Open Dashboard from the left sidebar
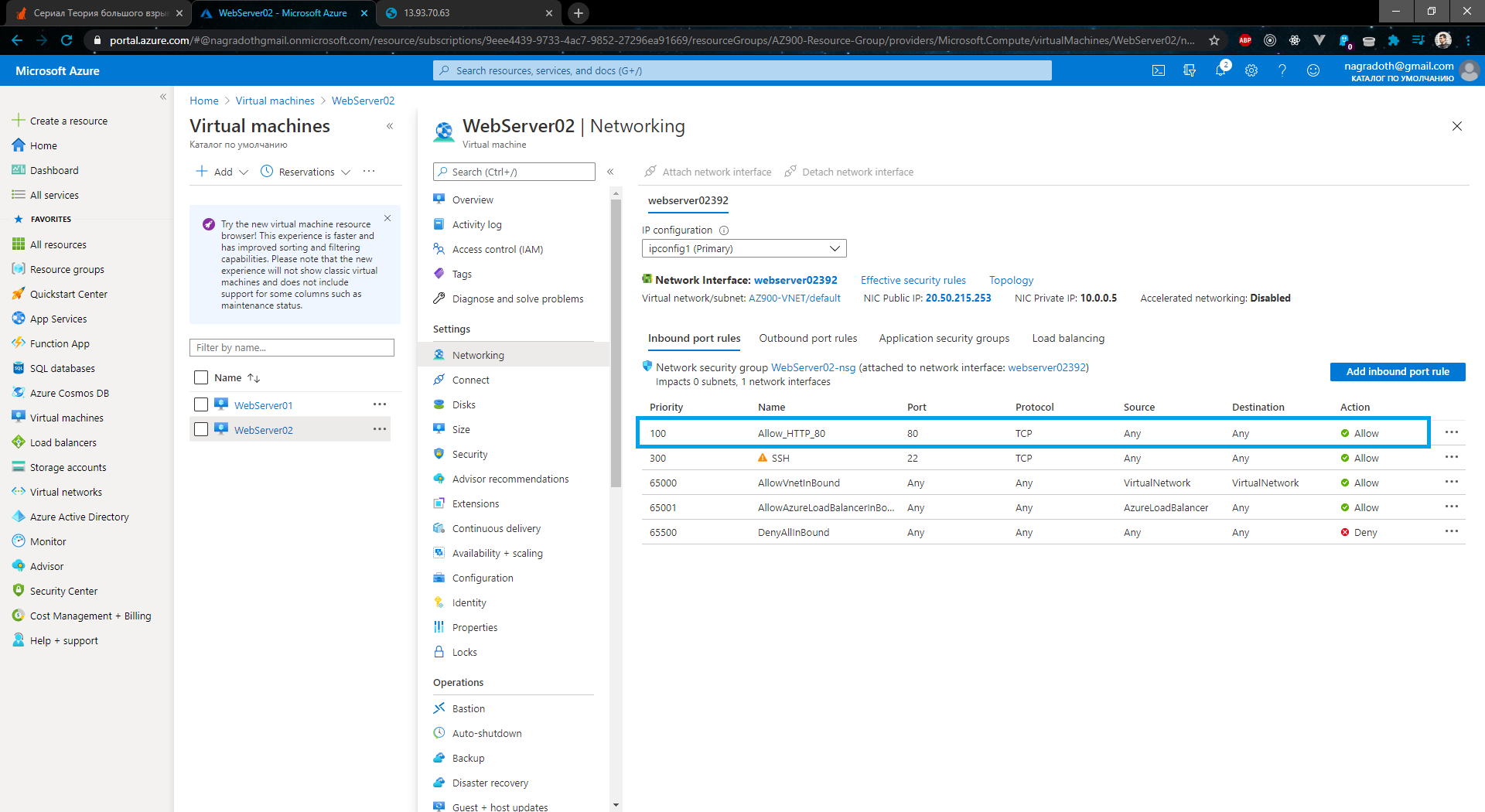Viewport: 1485px width, 812px height. point(54,170)
